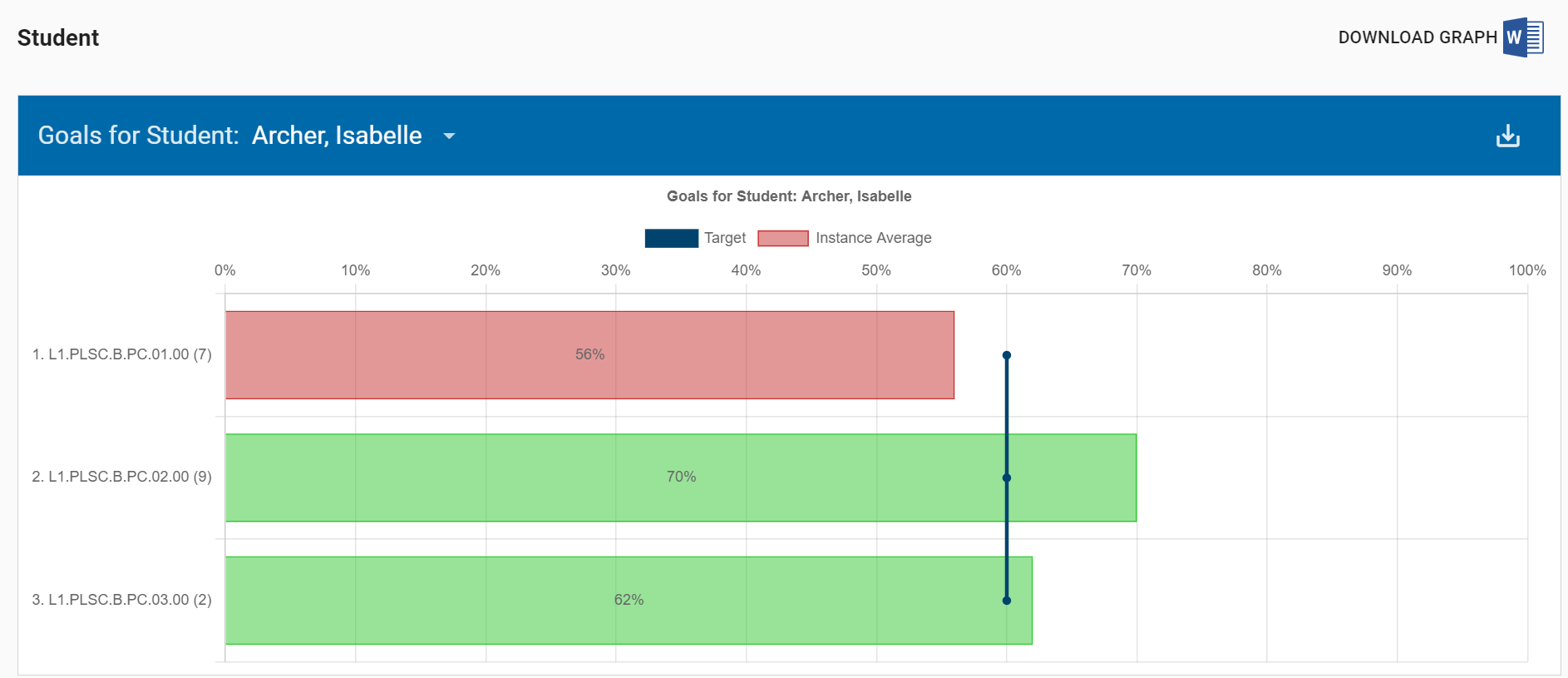The height and width of the screenshot is (678, 1568).
Task: Click the download tray icon in blue header
Action: coord(1507,136)
